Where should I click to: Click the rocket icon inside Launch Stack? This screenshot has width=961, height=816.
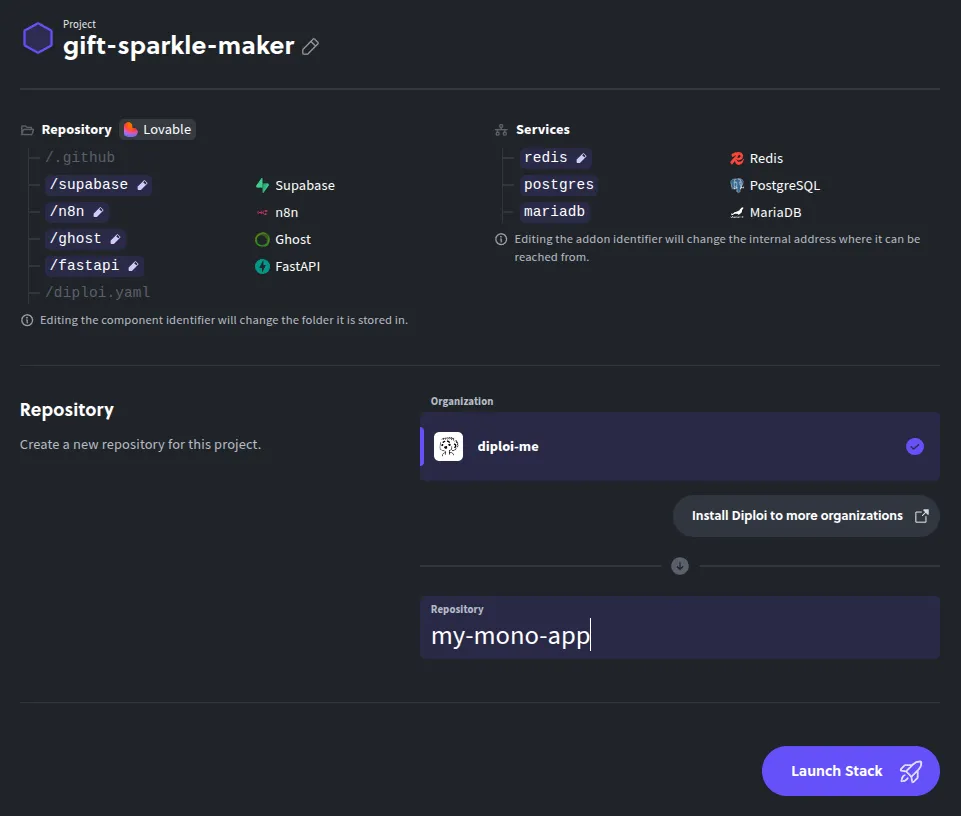point(911,771)
